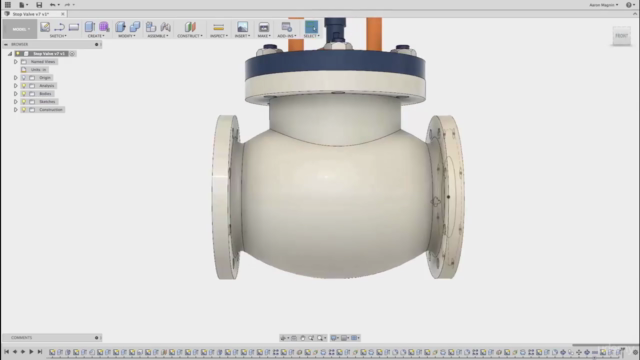Collapse the Stop Valve root node
This screenshot has height=360, width=640.
10,53
